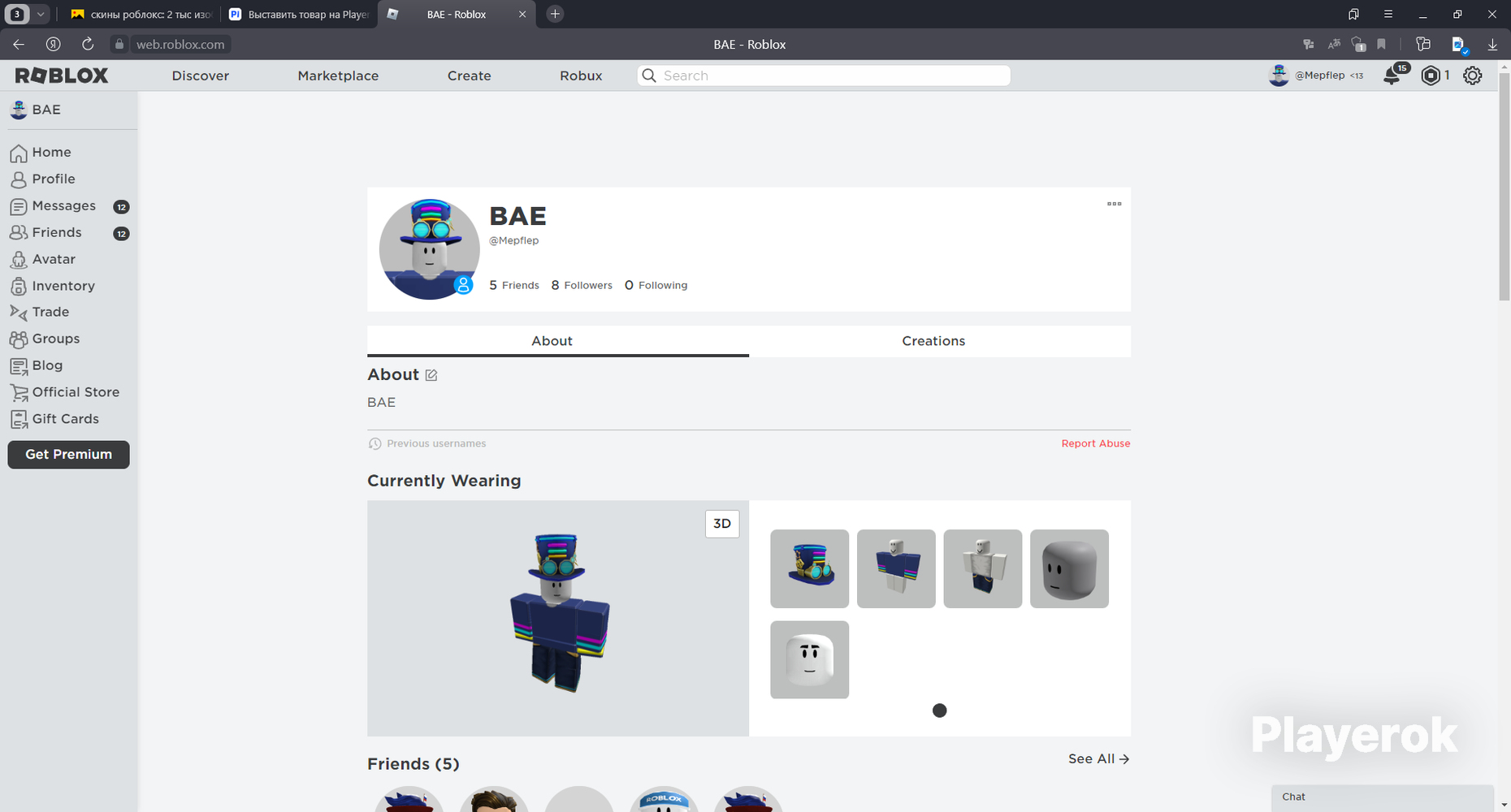Open browser downloads arrow icon
Viewport: 1511px width, 812px height.
click(x=1492, y=45)
